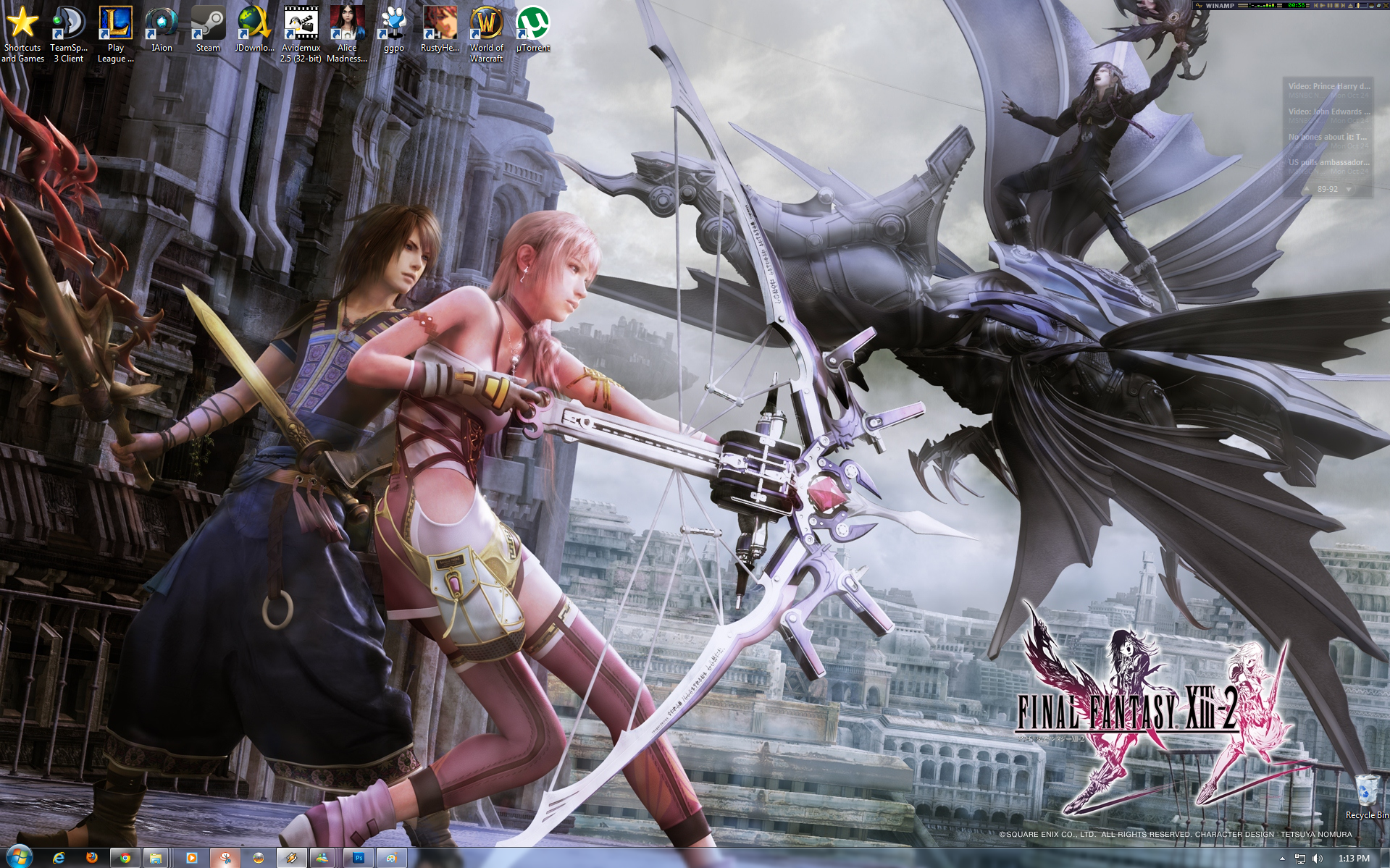Launch TeamSpeak 3 Client desktop shortcut
1390x868 pixels.
68,33
